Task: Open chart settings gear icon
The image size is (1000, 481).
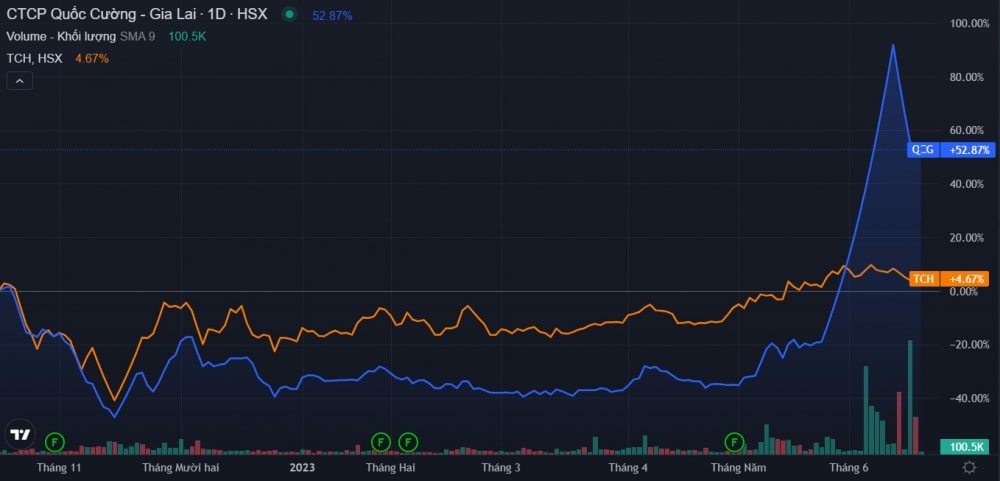Action: [969, 467]
